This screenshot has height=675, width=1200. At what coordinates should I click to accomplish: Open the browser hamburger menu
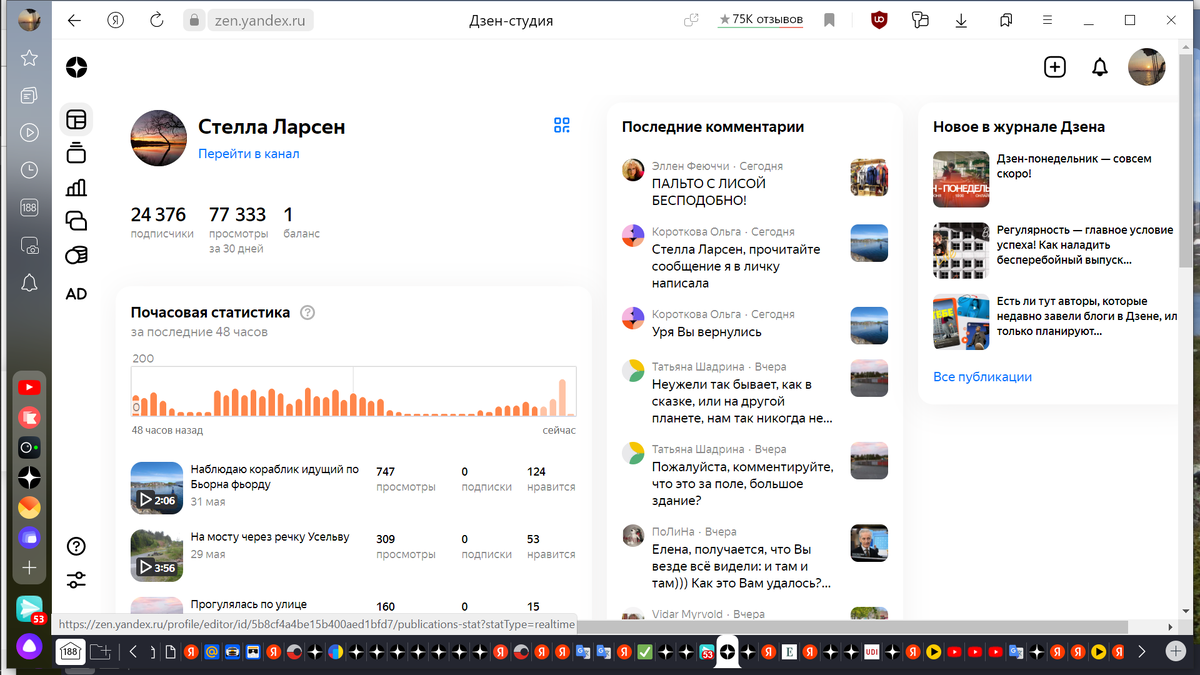[1047, 20]
